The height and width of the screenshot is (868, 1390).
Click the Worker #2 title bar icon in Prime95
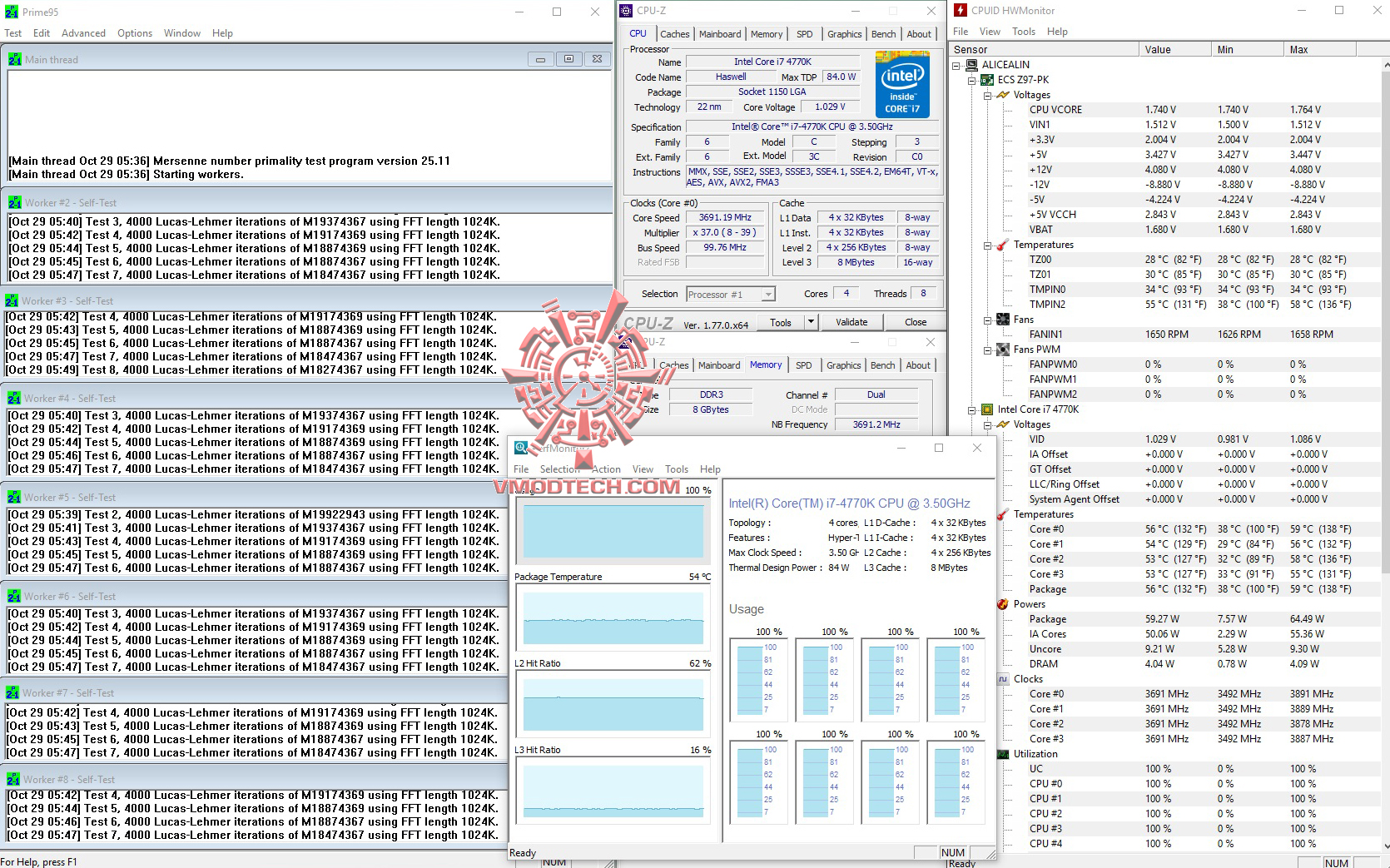(x=13, y=201)
